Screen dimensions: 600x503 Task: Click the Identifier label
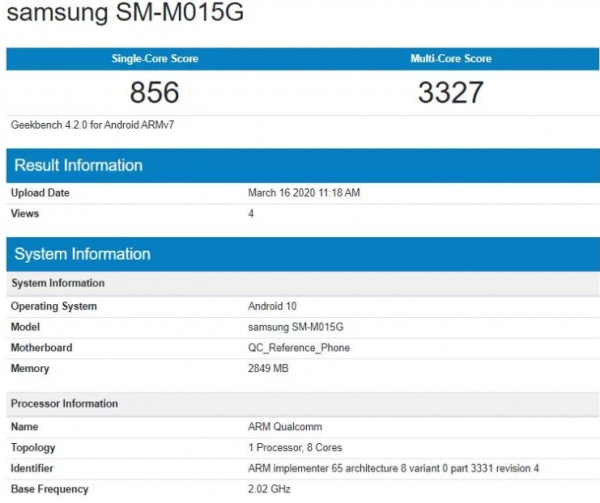[x=32, y=469]
